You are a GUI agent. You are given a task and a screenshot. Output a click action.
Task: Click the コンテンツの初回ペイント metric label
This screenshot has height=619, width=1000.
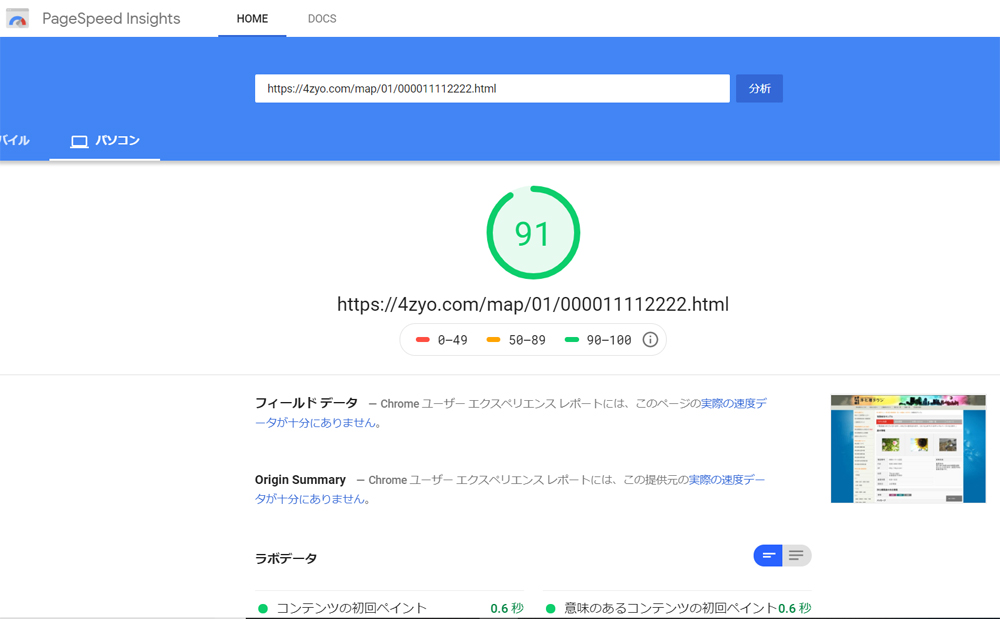pyautogui.click(x=351, y=608)
